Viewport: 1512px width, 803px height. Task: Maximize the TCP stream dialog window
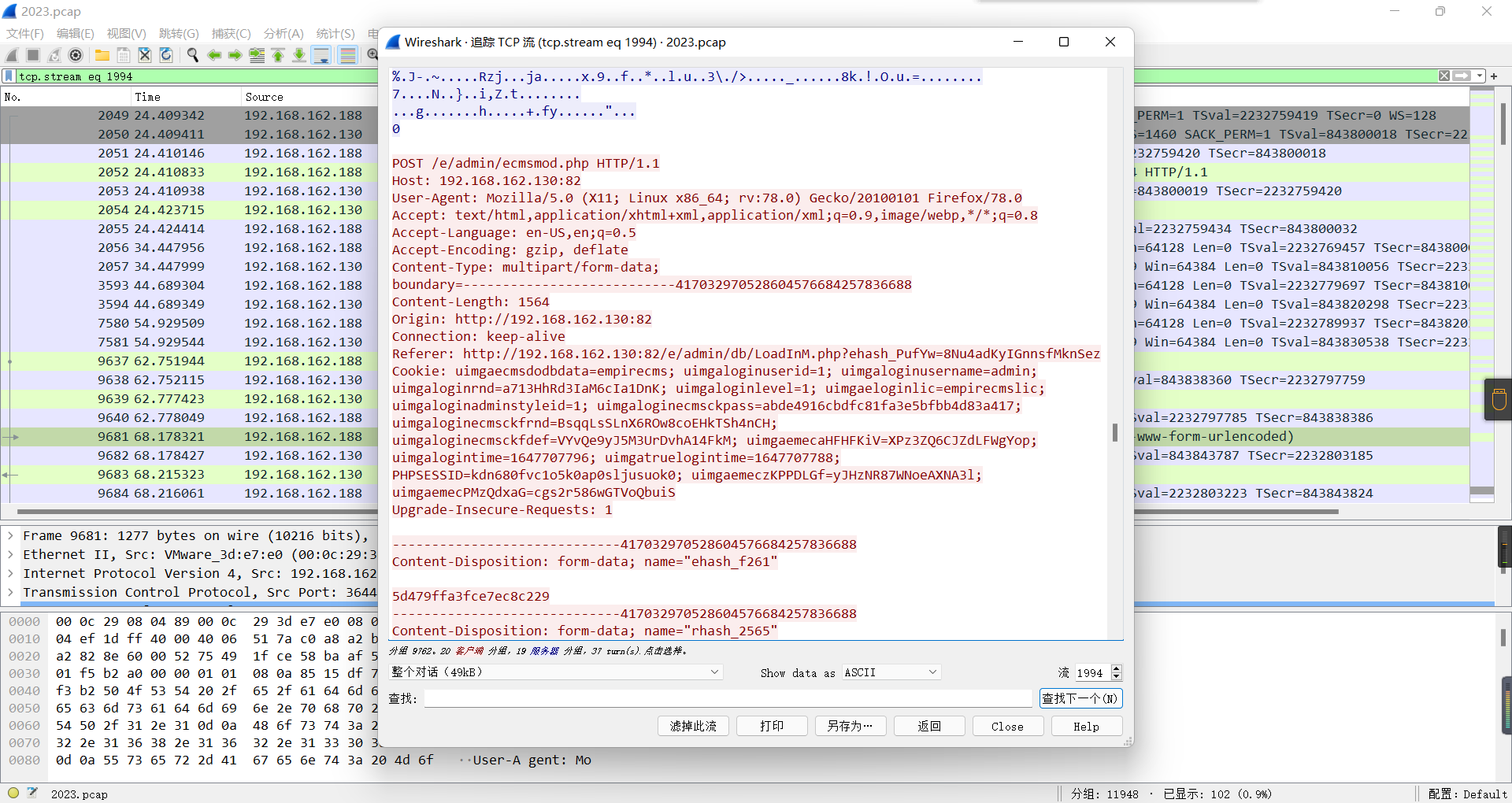pyautogui.click(x=1064, y=42)
